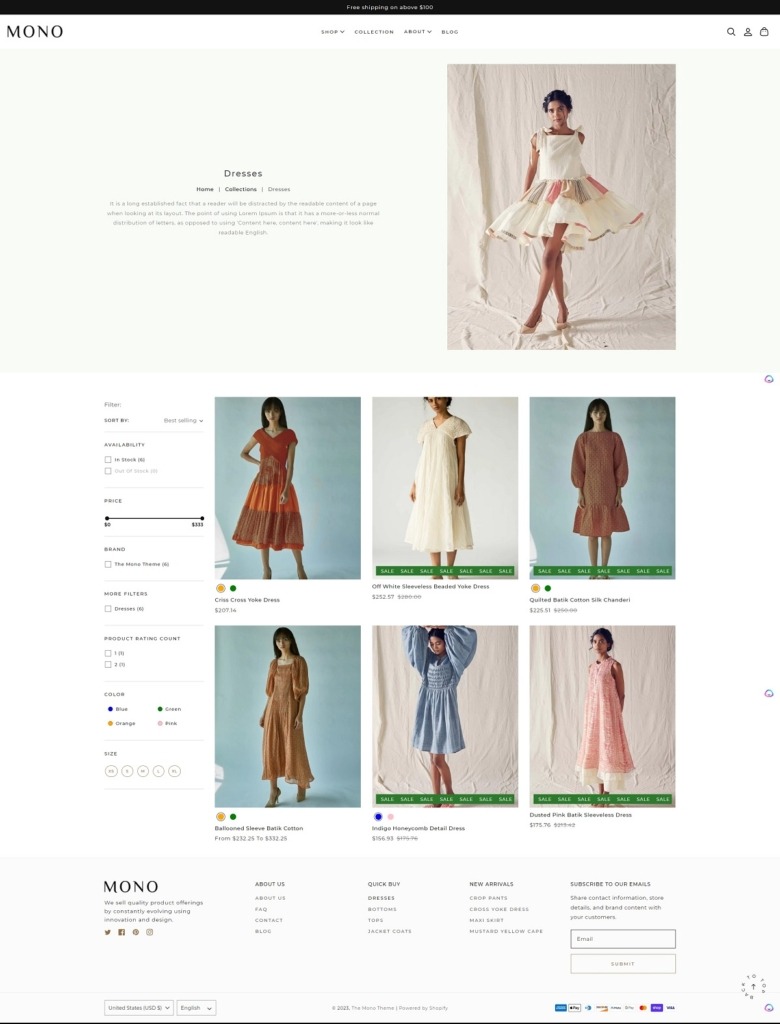Open the Instagram icon in footer

click(x=150, y=932)
